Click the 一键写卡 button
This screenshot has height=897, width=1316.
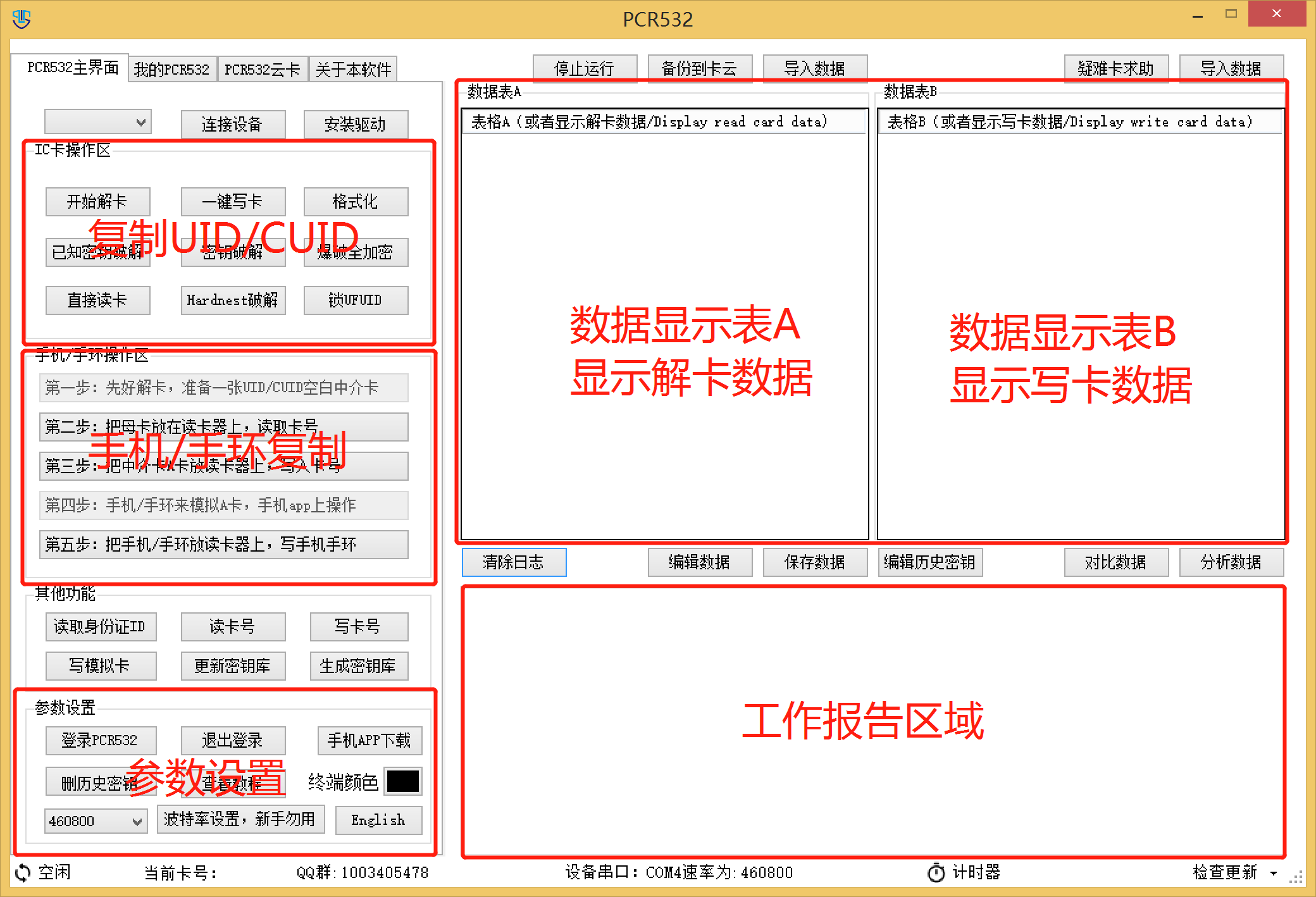point(233,201)
